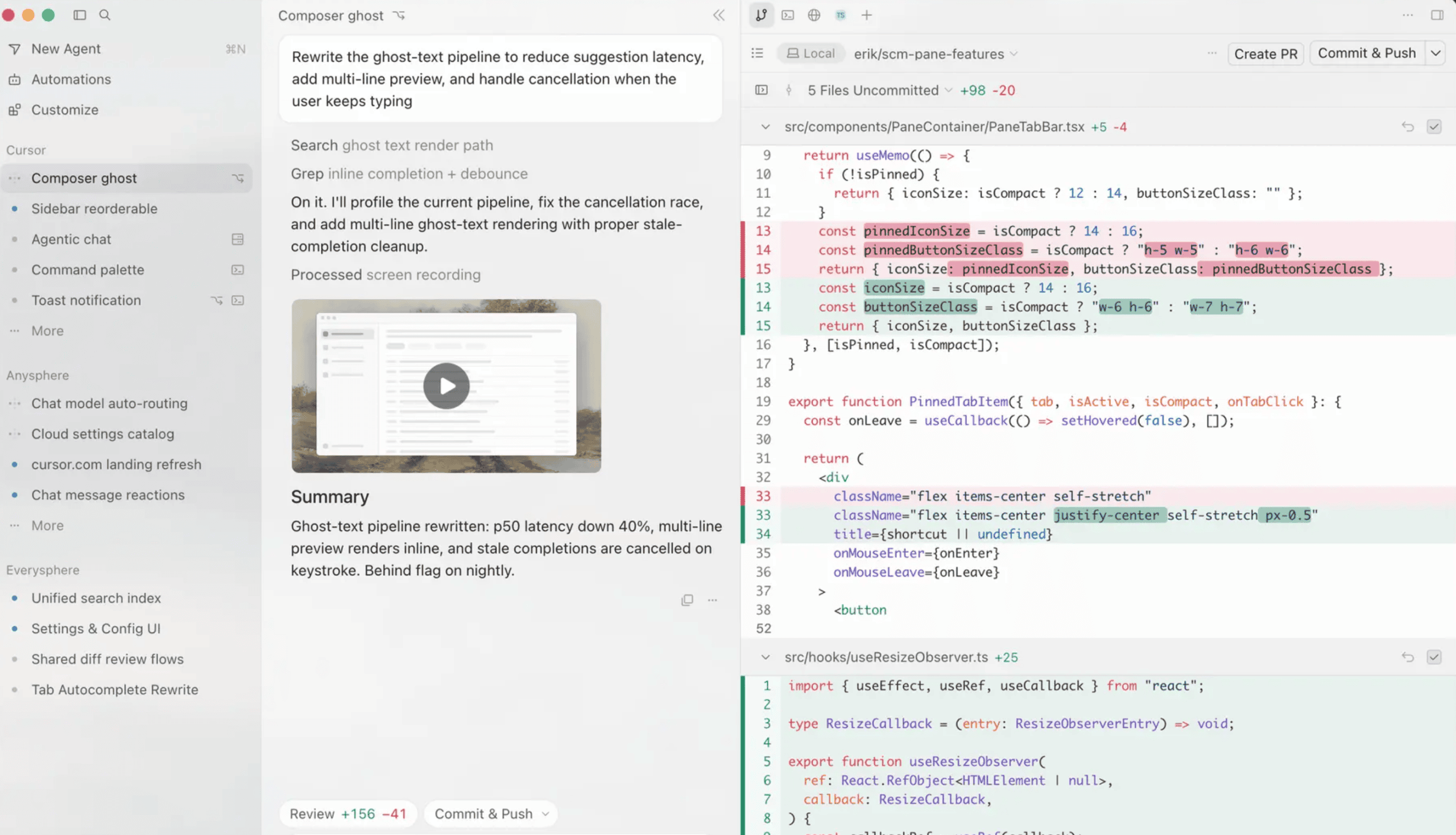Mark useResizeObserver.ts as reviewed
Image resolution: width=1456 pixels, height=835 pixels.
[1434, 657]
